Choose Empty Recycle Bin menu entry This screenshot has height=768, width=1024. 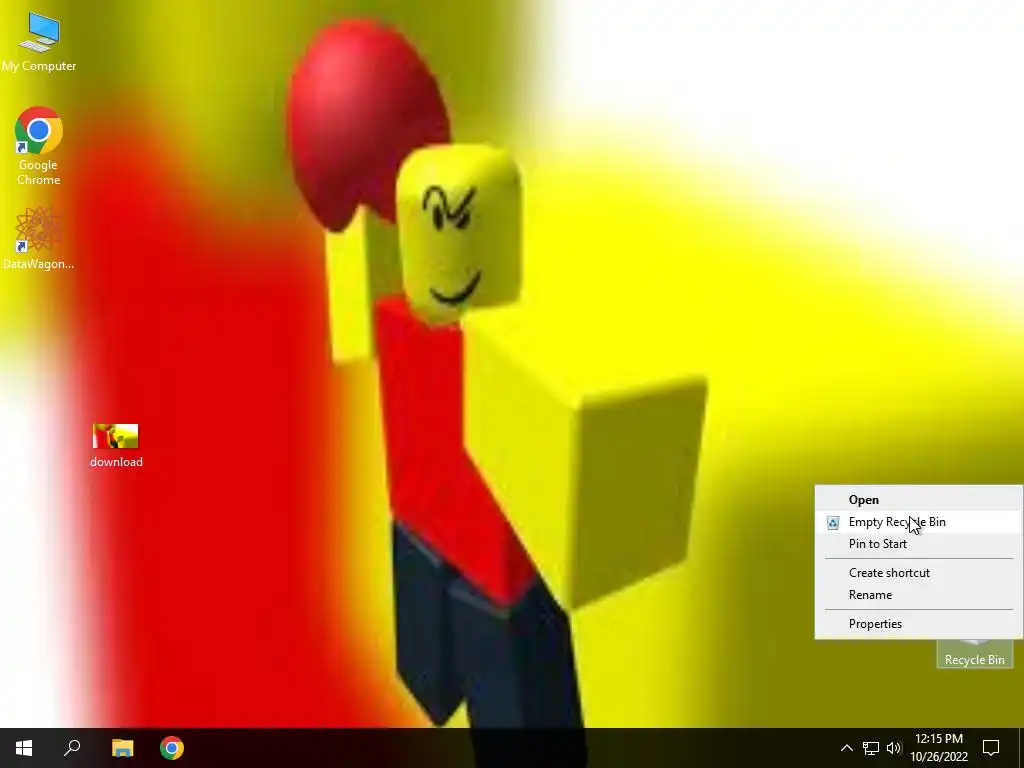click(918, 522)
